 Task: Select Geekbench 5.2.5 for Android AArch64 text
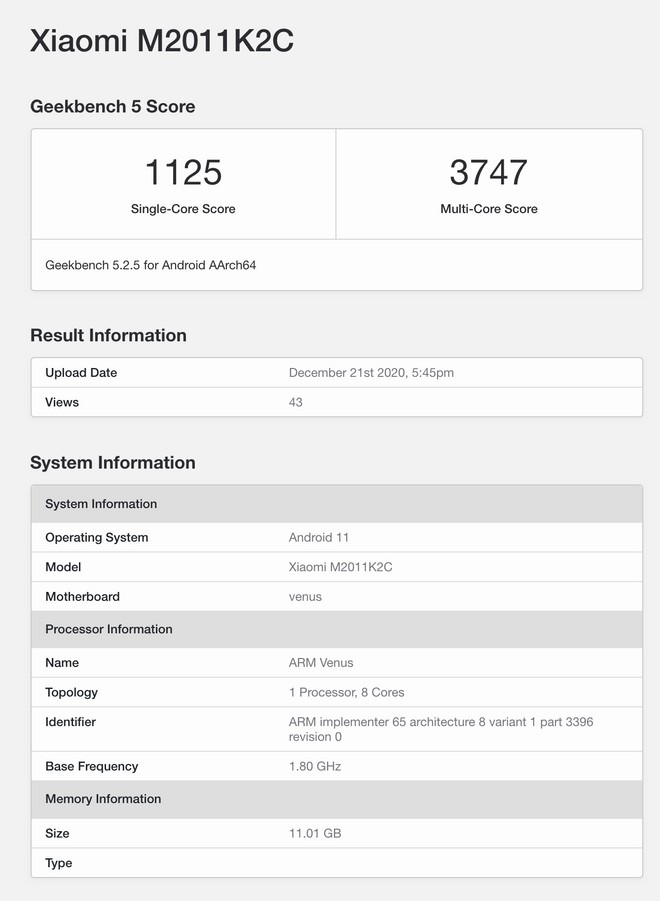pos(150,265)
